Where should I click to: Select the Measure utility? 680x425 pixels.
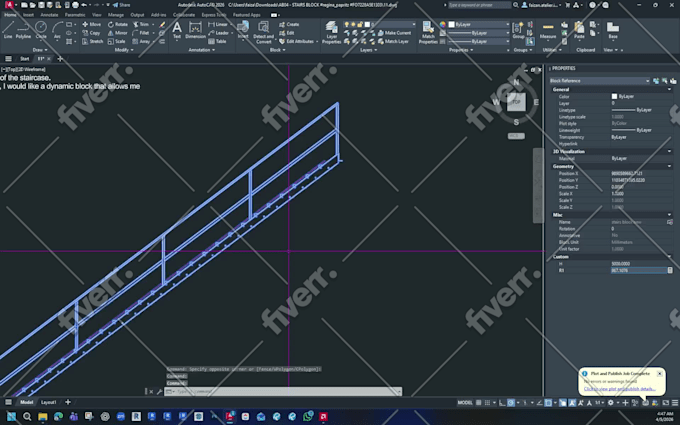click(548, 30)
